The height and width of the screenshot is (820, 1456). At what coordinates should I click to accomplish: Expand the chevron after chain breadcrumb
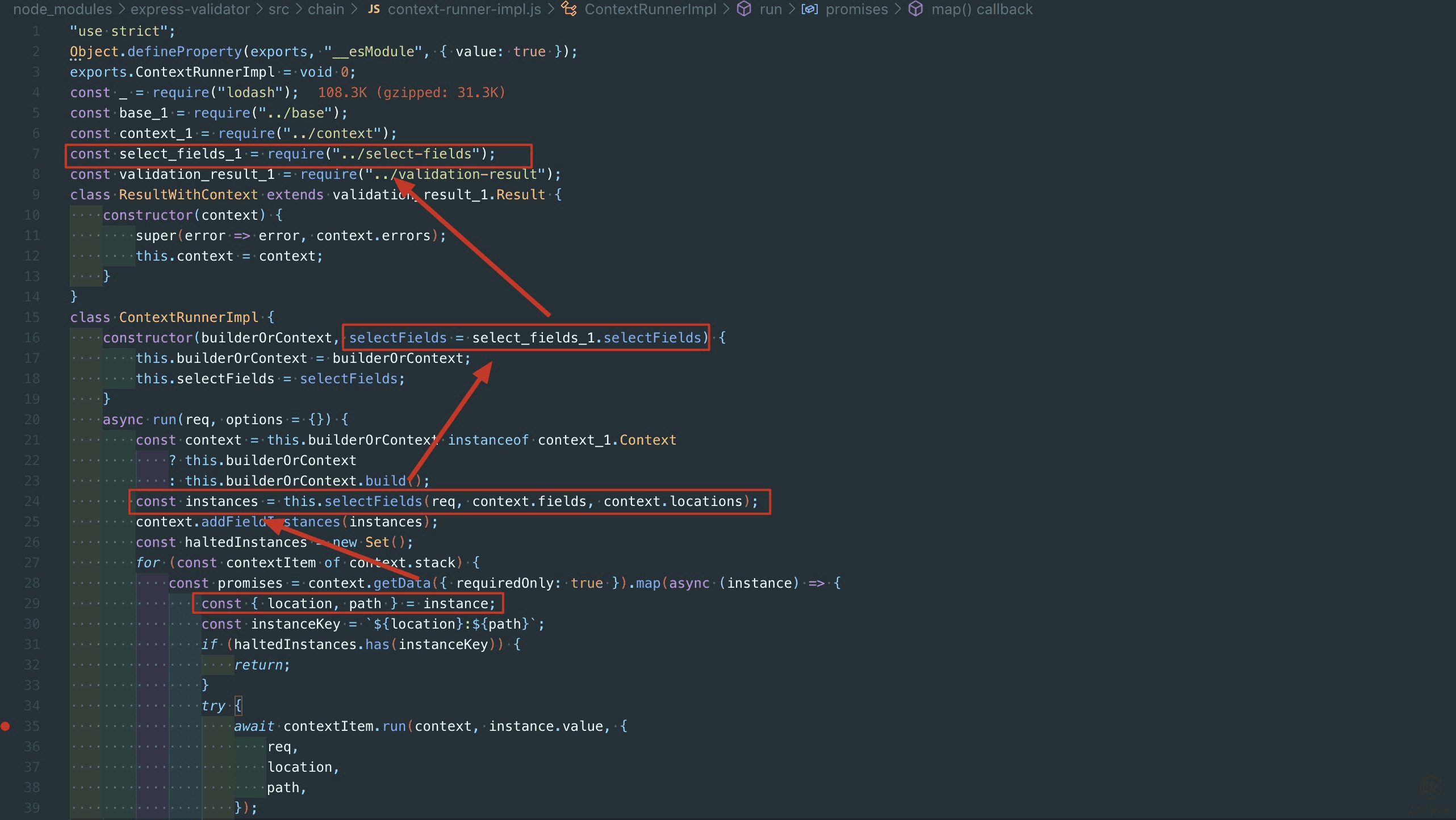(354, 9)
